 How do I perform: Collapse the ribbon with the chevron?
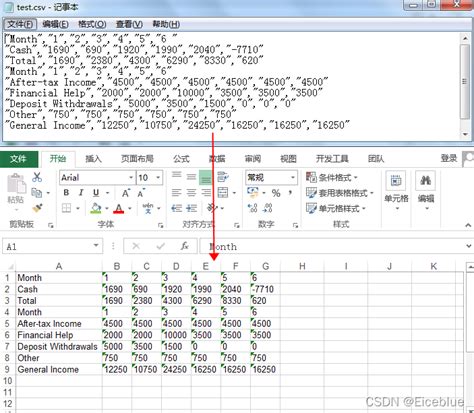(x=468, y=225)
